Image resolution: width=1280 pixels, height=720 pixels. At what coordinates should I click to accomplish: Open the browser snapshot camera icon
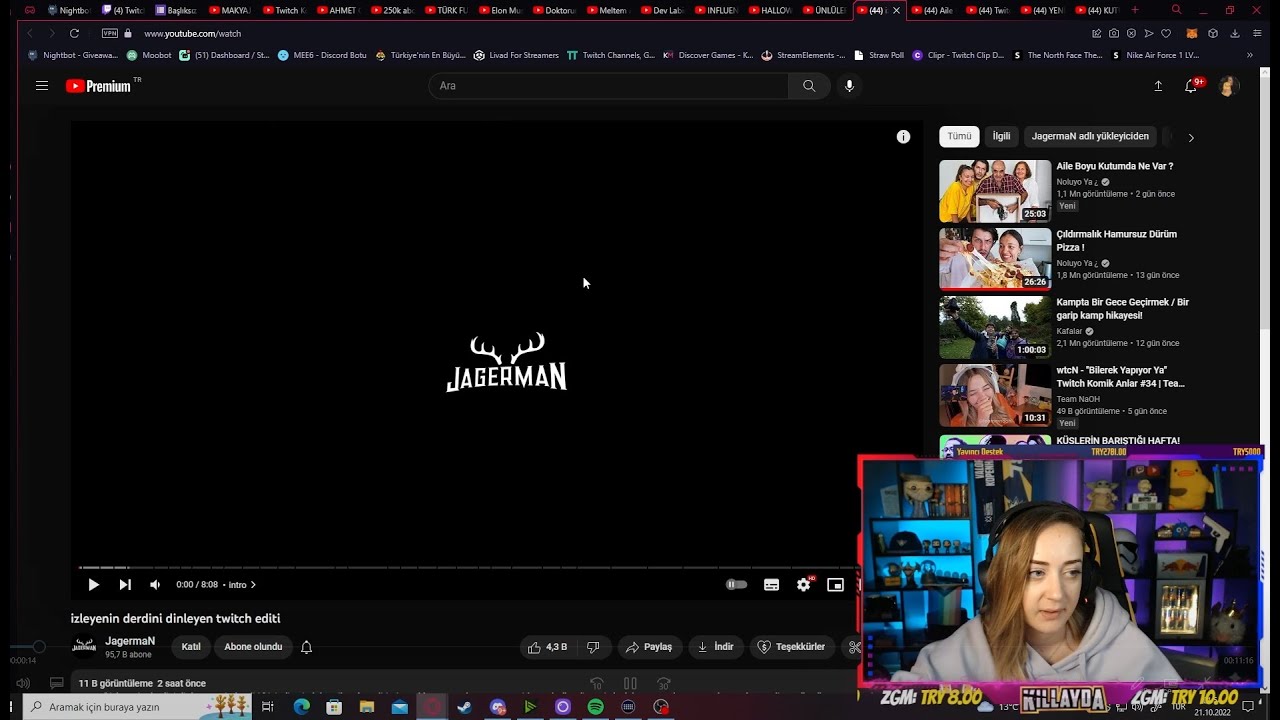point(1114,33)
